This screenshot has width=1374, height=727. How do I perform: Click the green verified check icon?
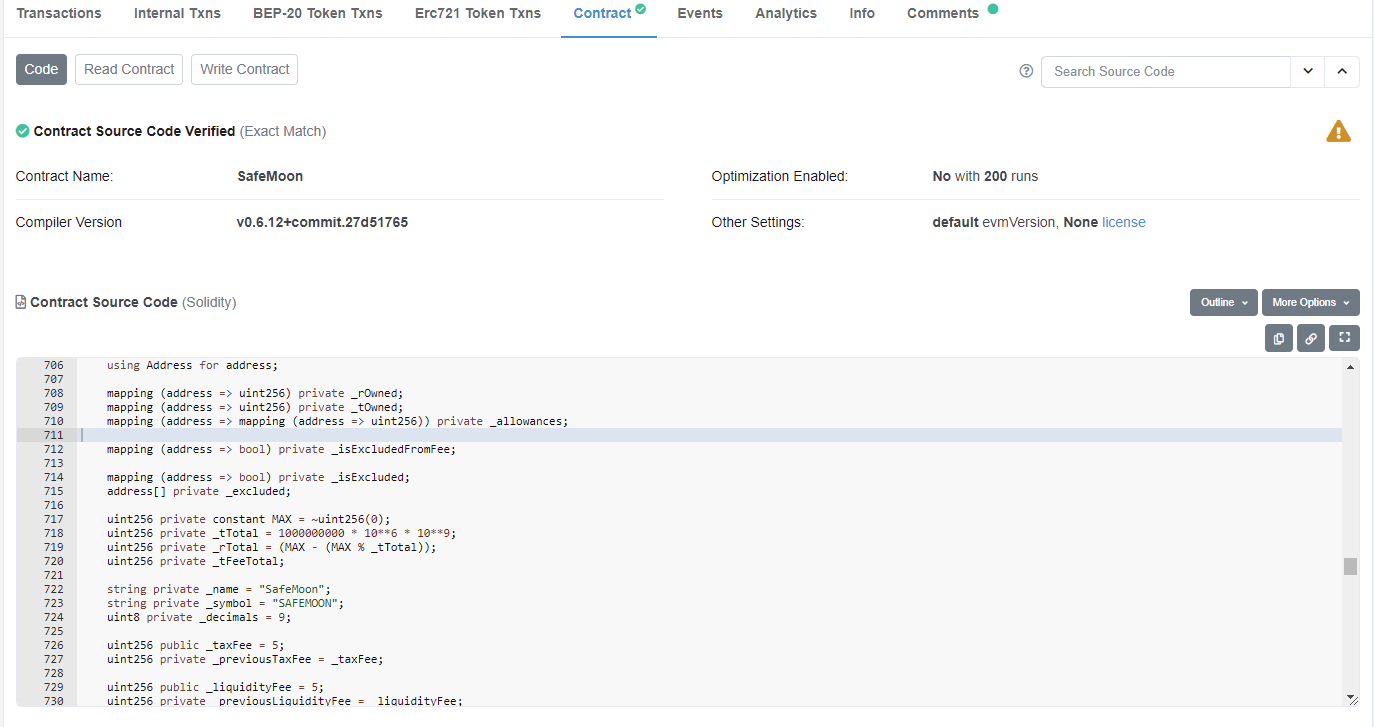click(x=22, y=131)
